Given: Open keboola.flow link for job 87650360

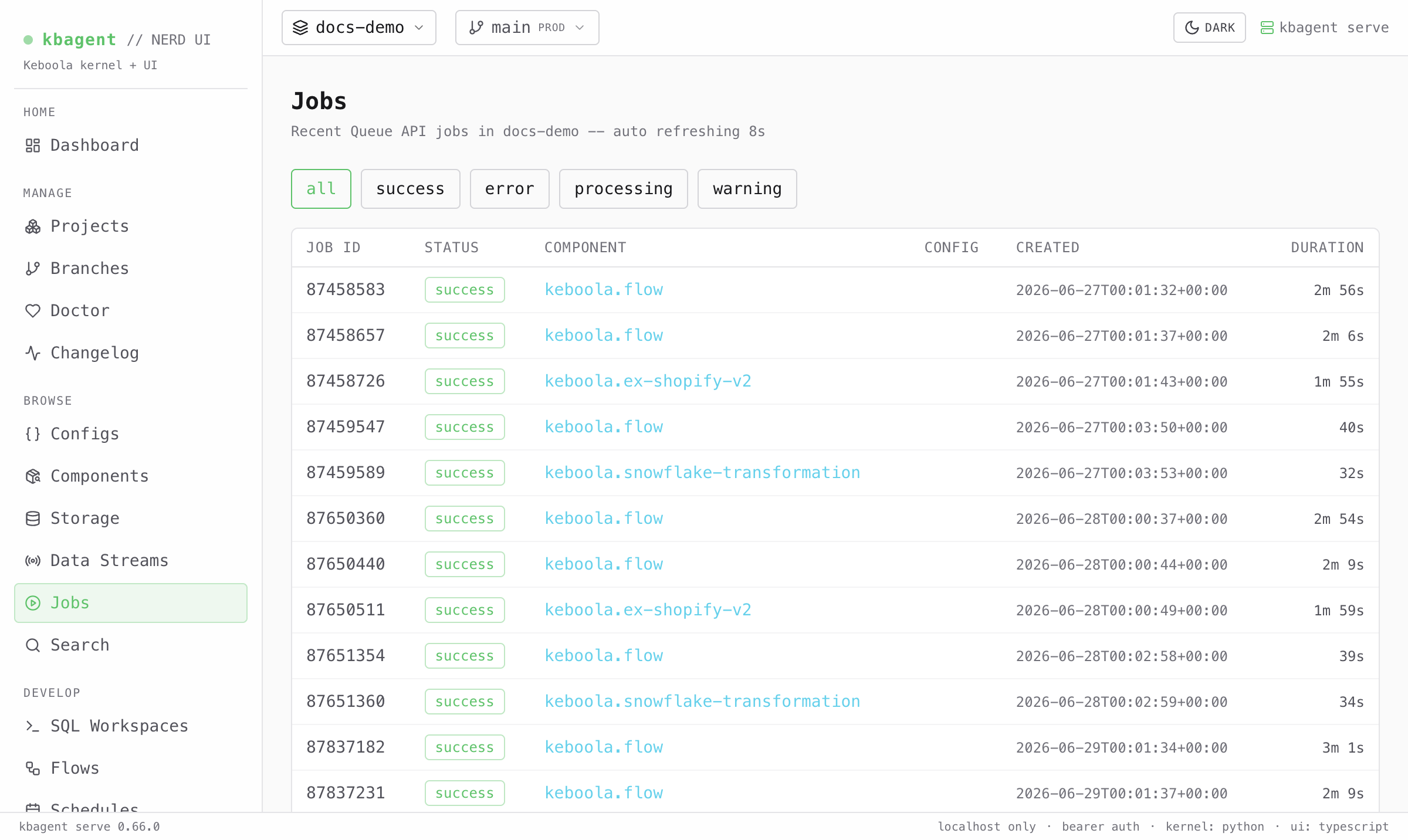Looking at the screenshot, I should (x=604, y=519).
